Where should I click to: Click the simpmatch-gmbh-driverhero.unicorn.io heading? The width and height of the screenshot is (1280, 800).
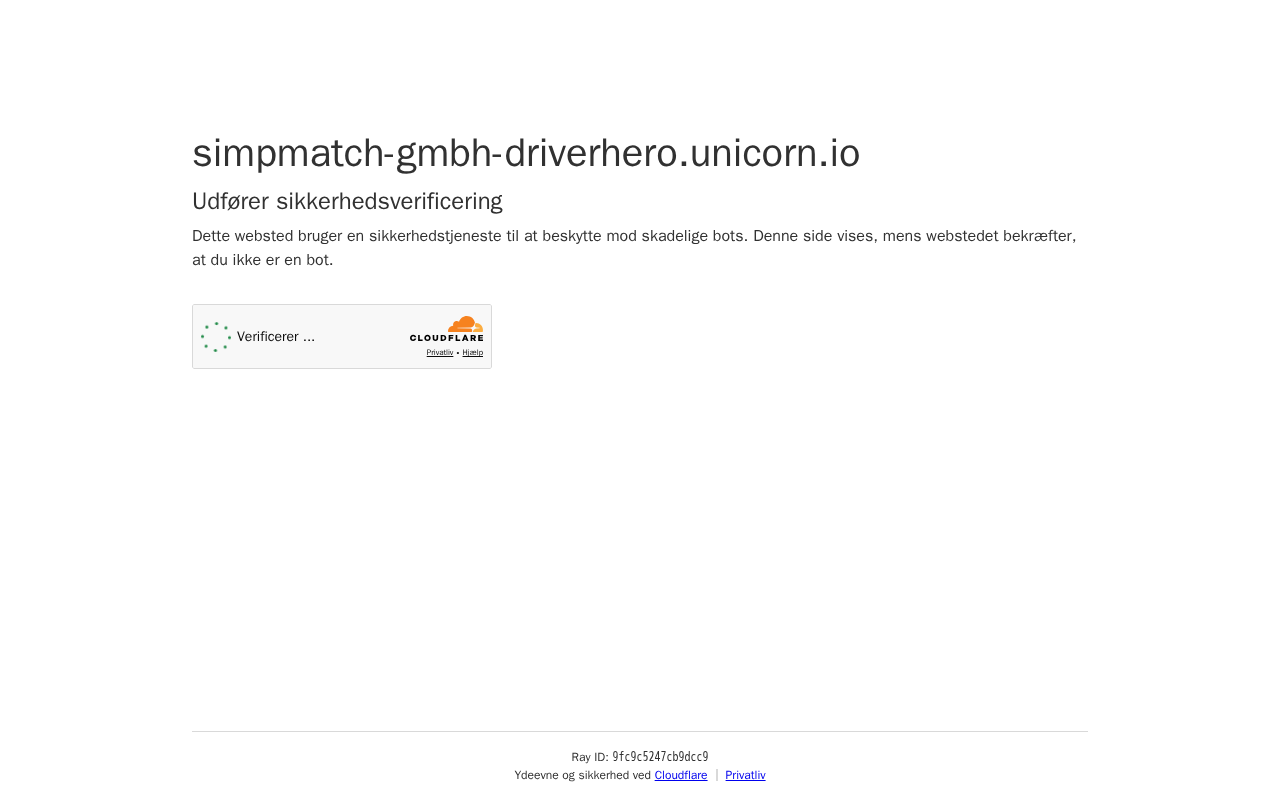pyautogui.click(x=526, y=153)
